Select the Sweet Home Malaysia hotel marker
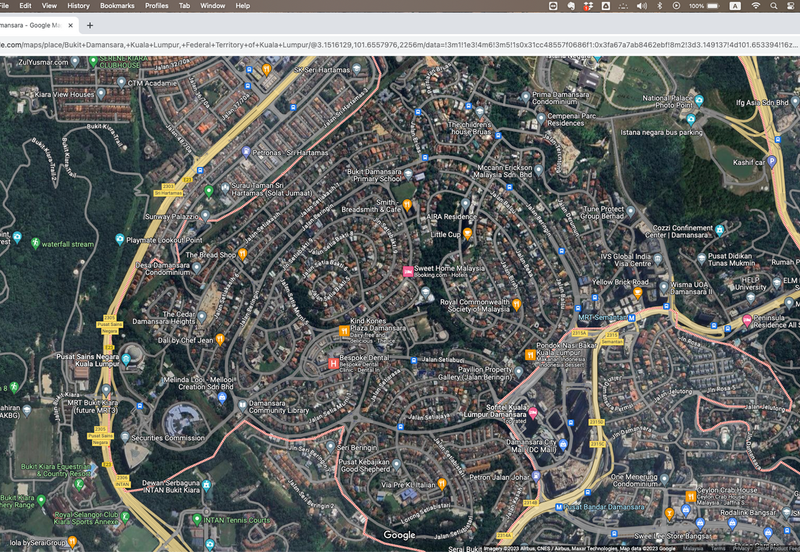This screenshot has height=552, width=800. tap(408, 271)
